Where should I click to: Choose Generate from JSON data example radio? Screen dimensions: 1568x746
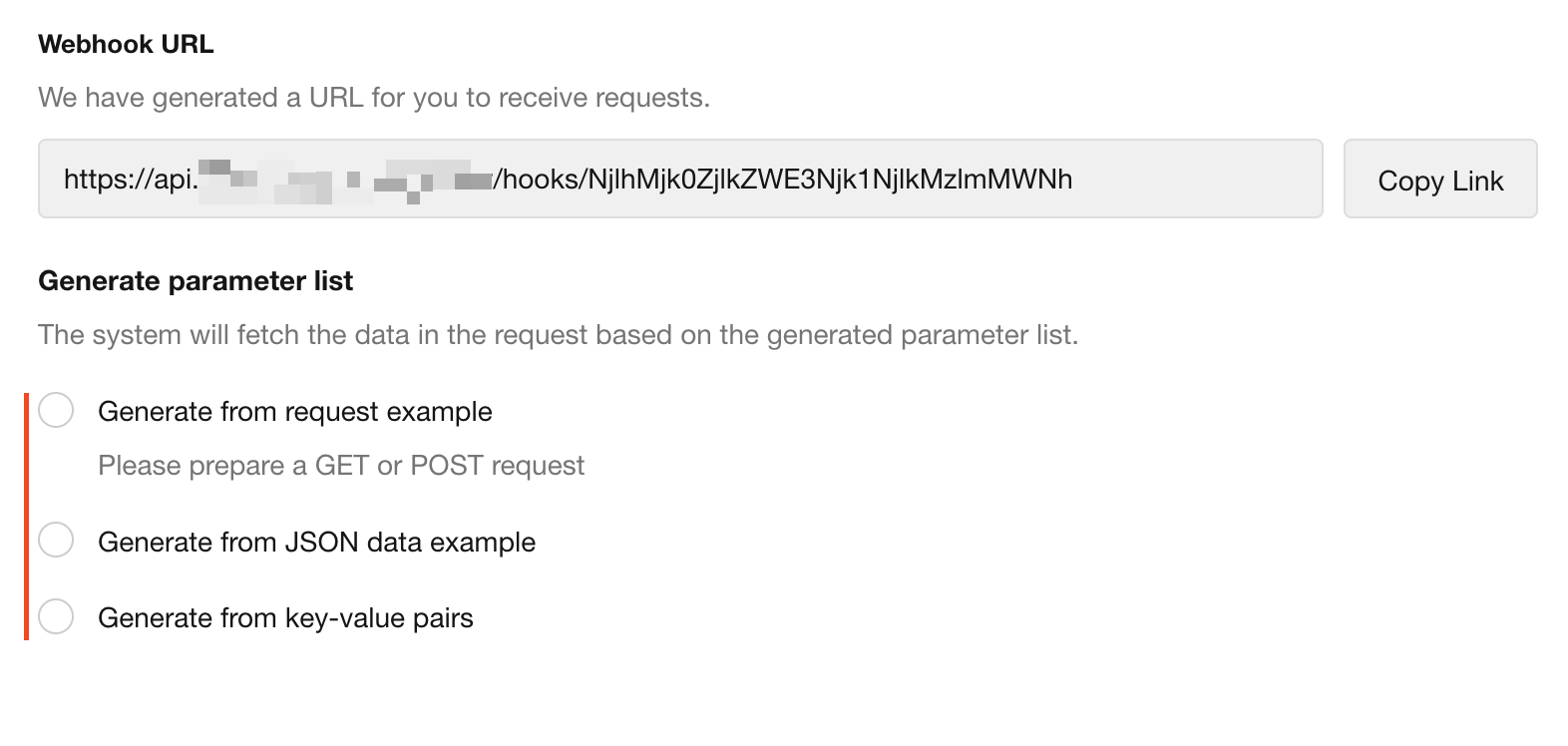[x=56, y=540]
